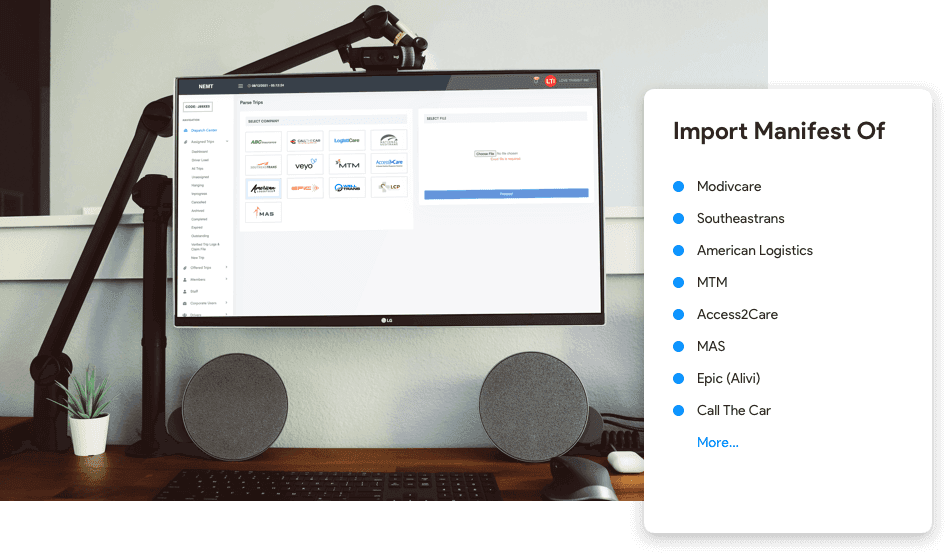Select the EPIC company logo tile
The height and width of the screenshot is (554, 948).
pos(305,188)
